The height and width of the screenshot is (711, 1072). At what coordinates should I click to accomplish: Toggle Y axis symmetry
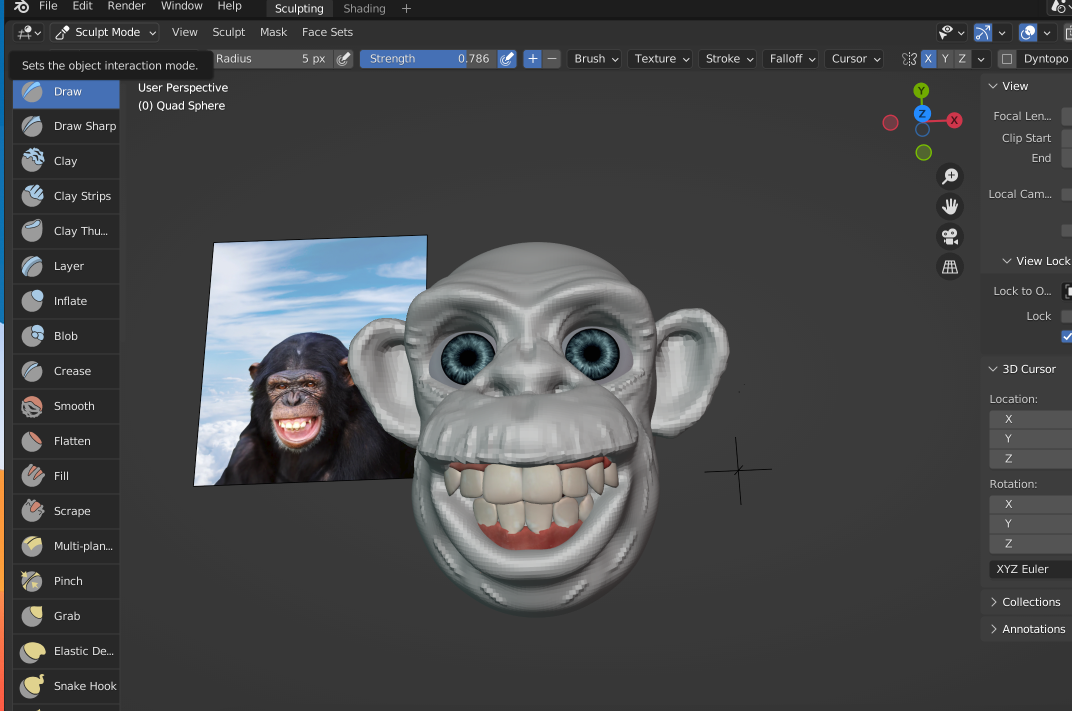(945, 59)
